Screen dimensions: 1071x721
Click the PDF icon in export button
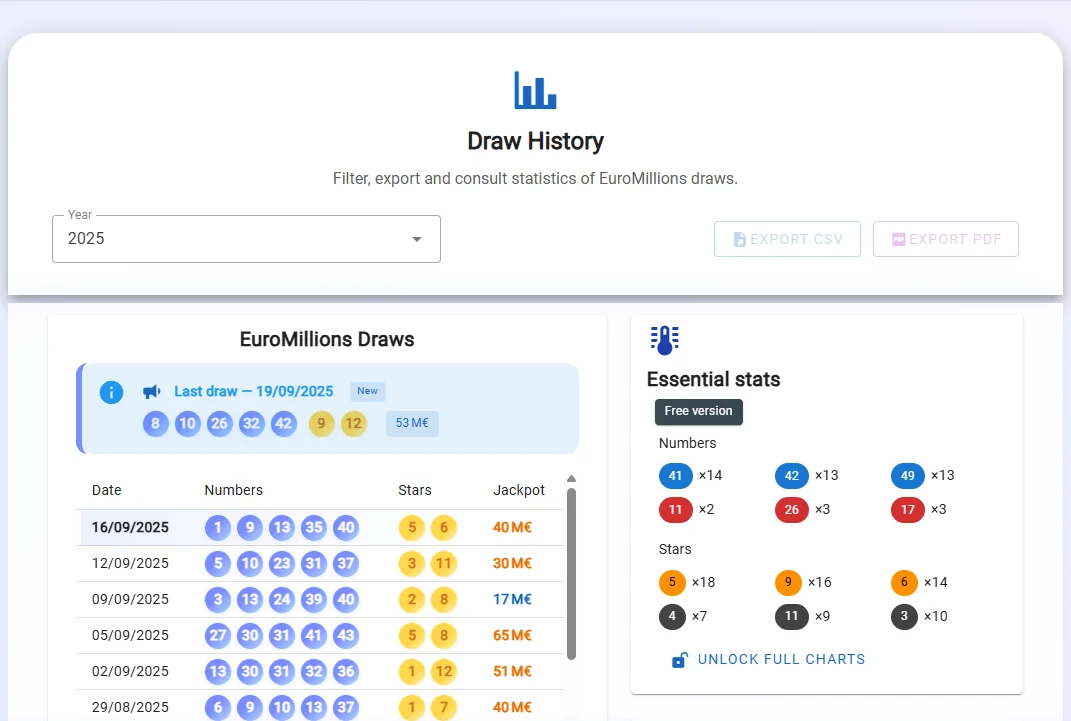click(898, 240)
